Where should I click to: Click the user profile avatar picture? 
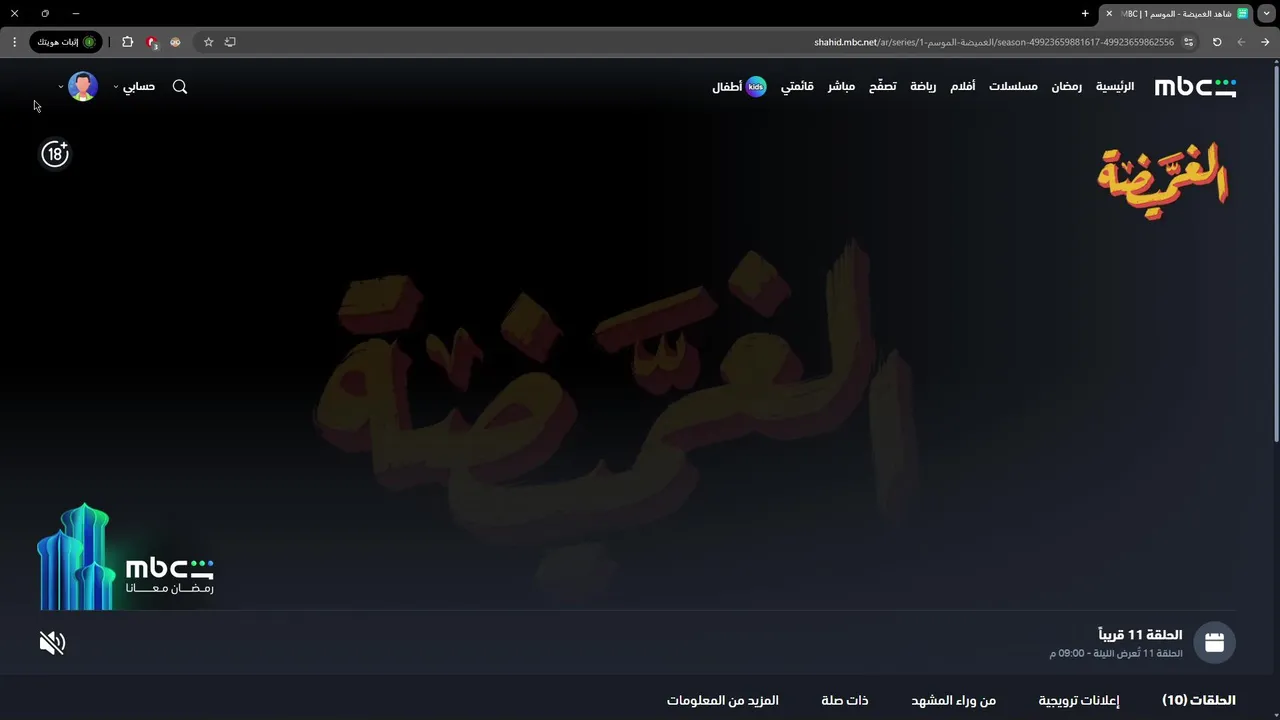[x=83, y=87]
